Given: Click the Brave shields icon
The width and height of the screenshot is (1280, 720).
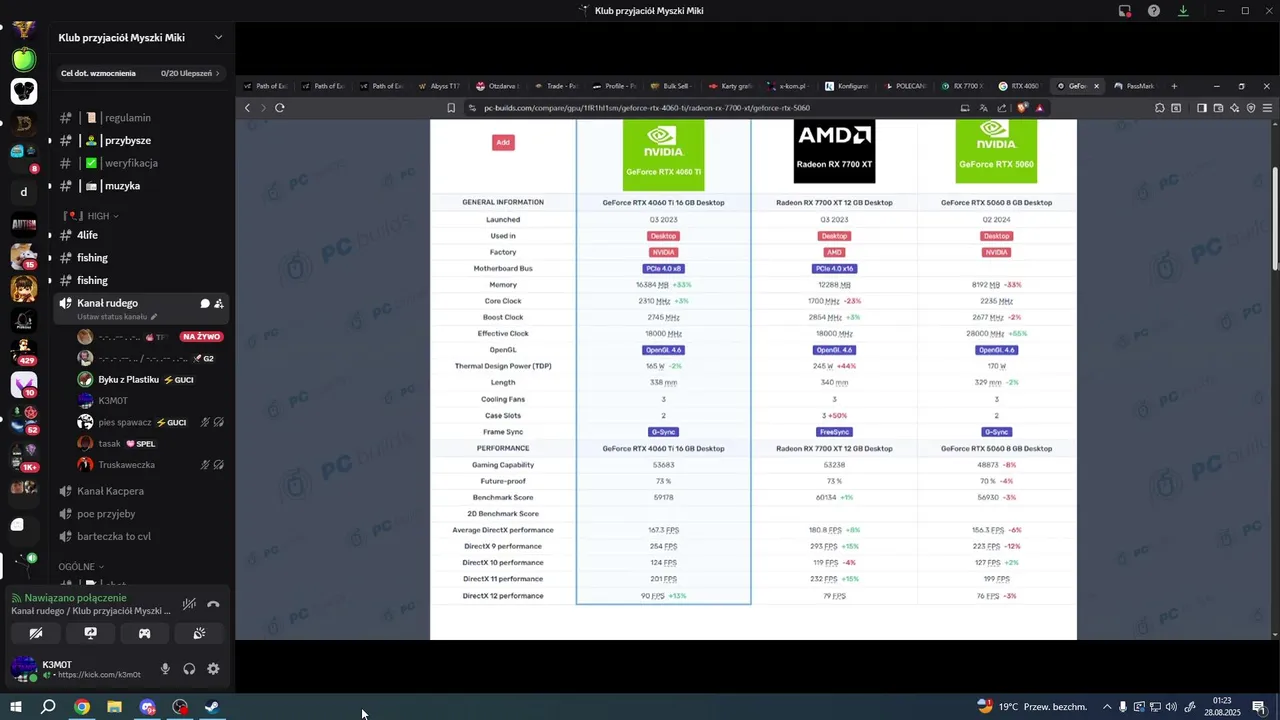Looking at the screenshot, I should 1022,108.
